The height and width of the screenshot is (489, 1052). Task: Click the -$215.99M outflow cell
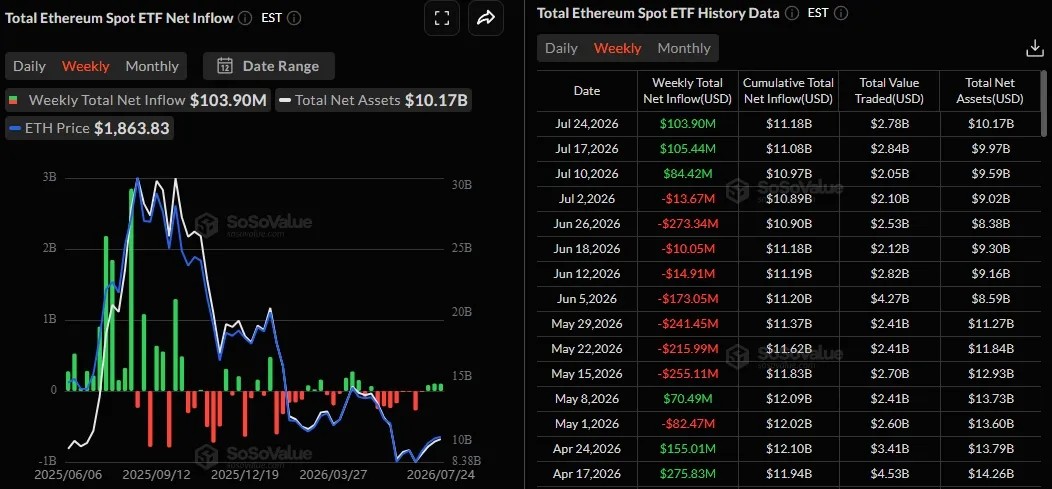(x=688, y=349)
